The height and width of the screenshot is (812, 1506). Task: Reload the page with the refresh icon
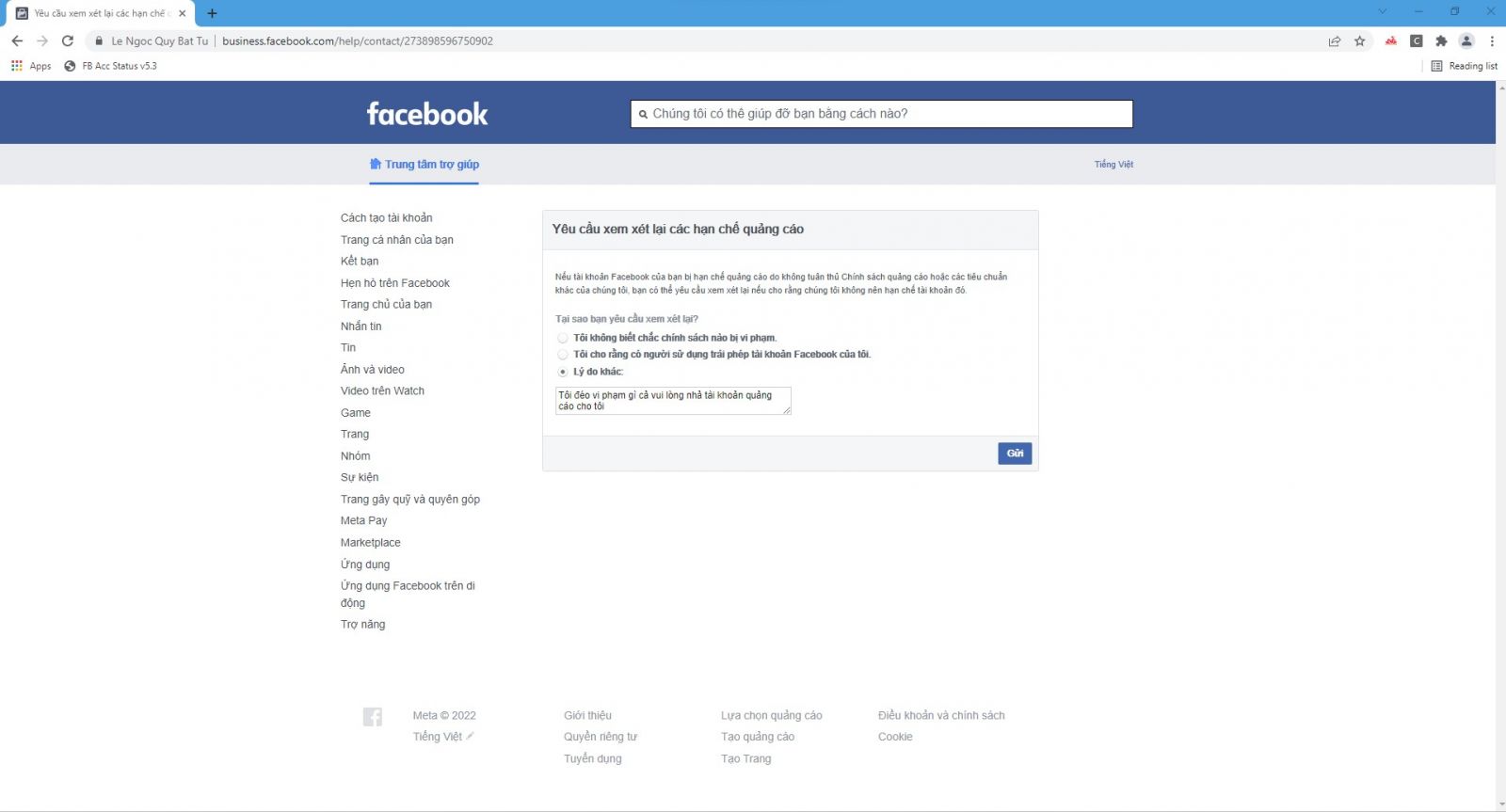click(x=68, y=40)
